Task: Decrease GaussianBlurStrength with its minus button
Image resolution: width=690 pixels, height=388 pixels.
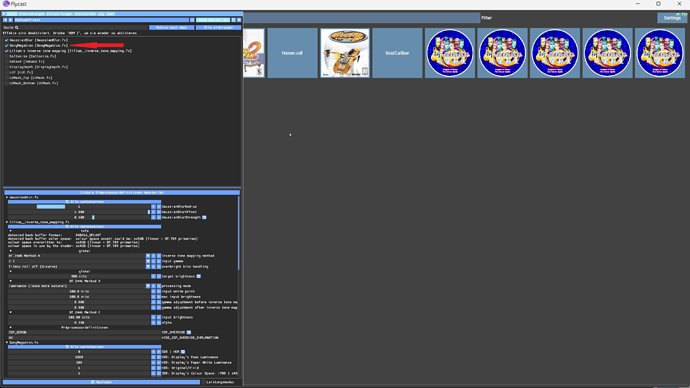Action: pyautogui.click(x=154, y=217)
